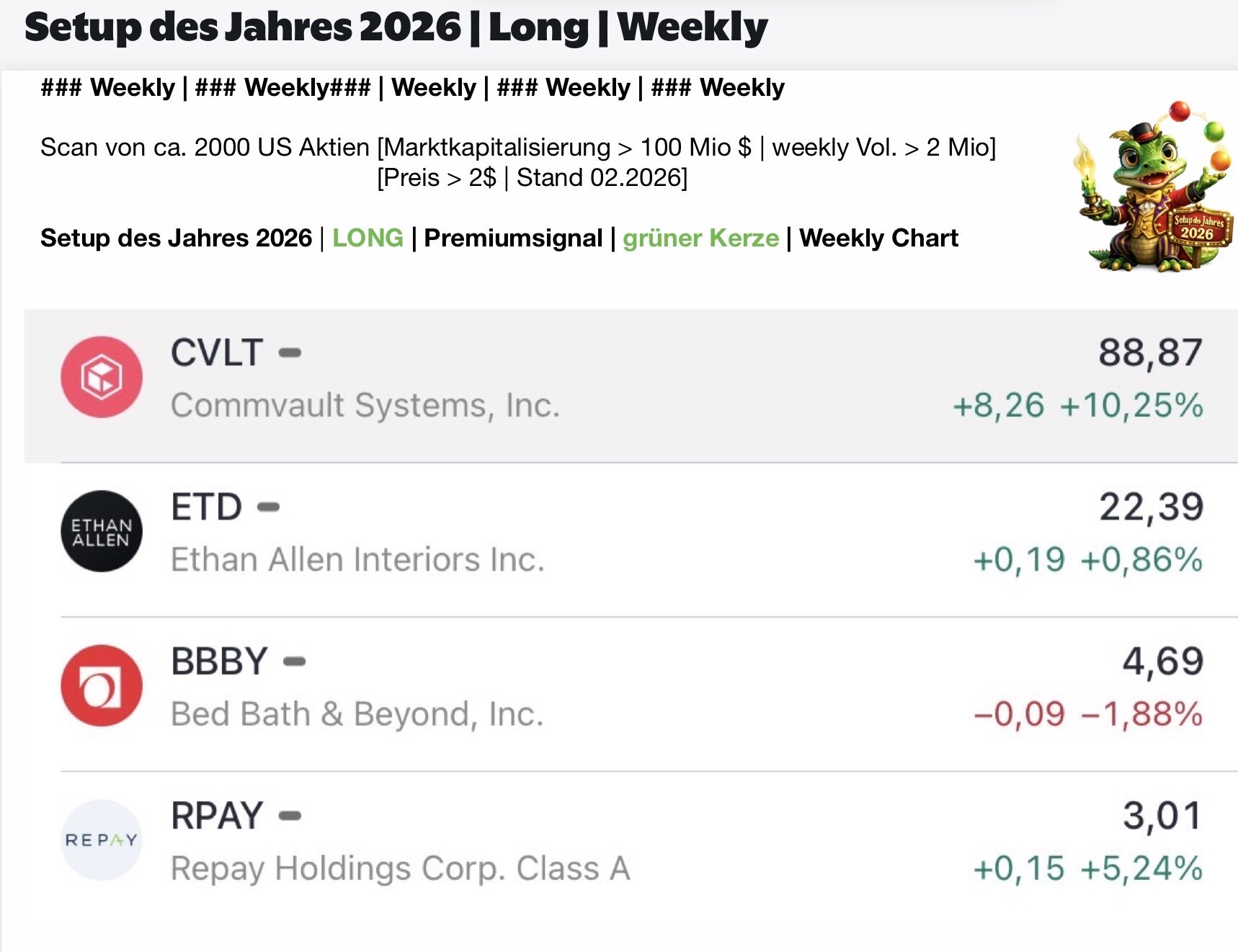This screenshot has width=1238, height=952.
Task: Open the ETD ticker symbol
Action: [206, 507]
